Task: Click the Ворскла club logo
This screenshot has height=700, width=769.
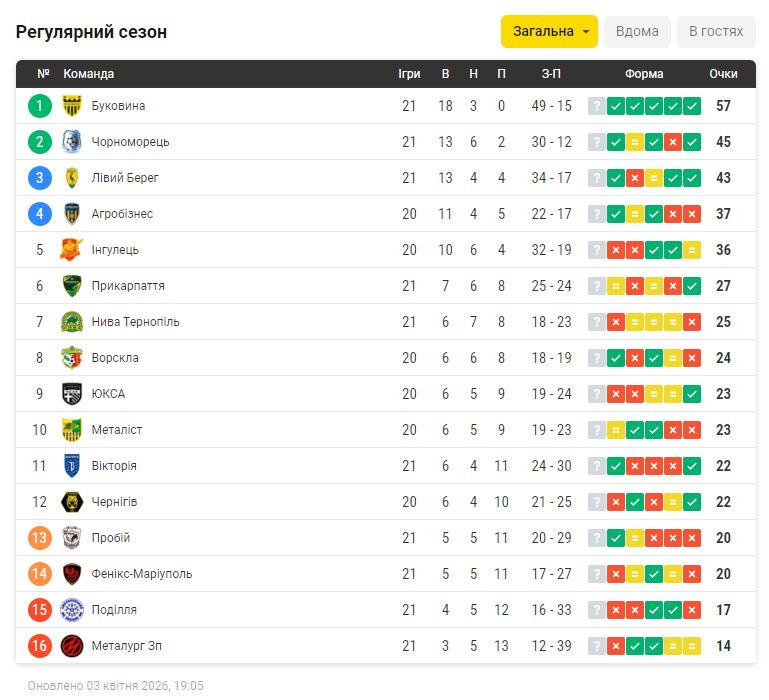Action: click(71, 358)
